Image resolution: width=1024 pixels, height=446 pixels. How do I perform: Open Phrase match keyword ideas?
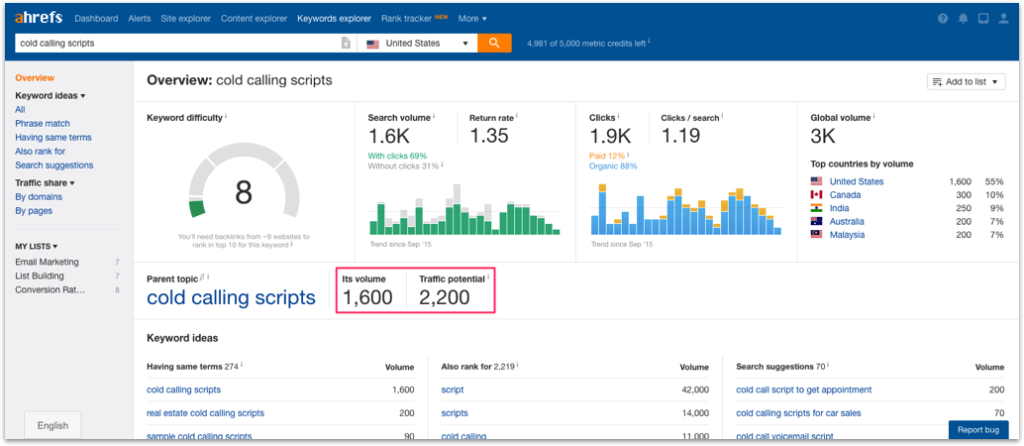42,123
